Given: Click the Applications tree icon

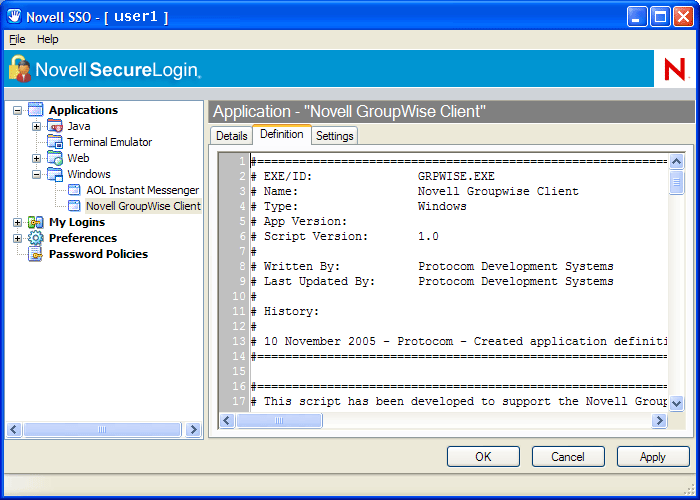Looking at the screenshot, I should click(x=35, y=110).
